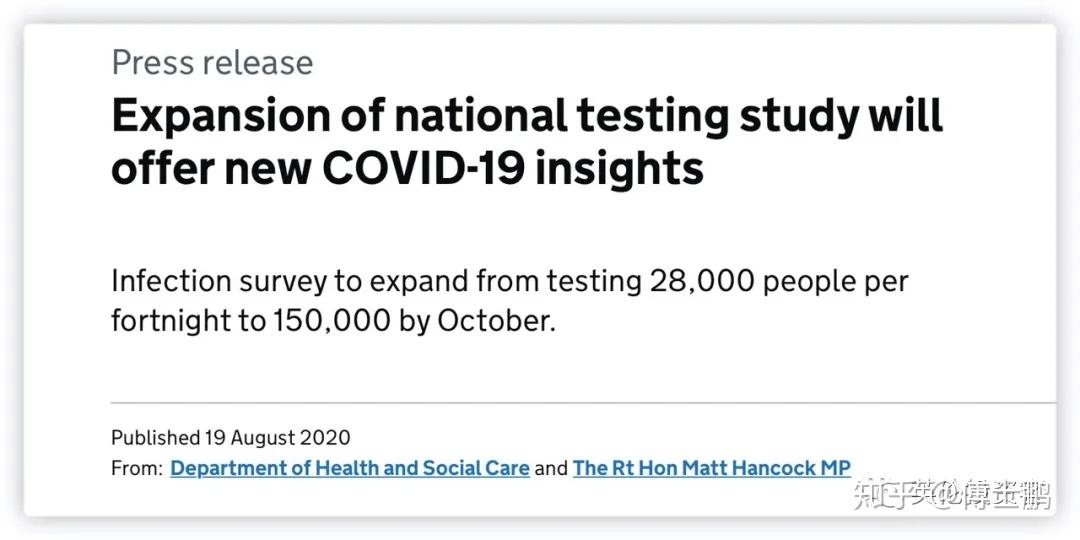This screenshot has width=1080, height=540.
Task: Open The Rt Hon Matt Hancock MP link
Action: [x=711, y=468]
